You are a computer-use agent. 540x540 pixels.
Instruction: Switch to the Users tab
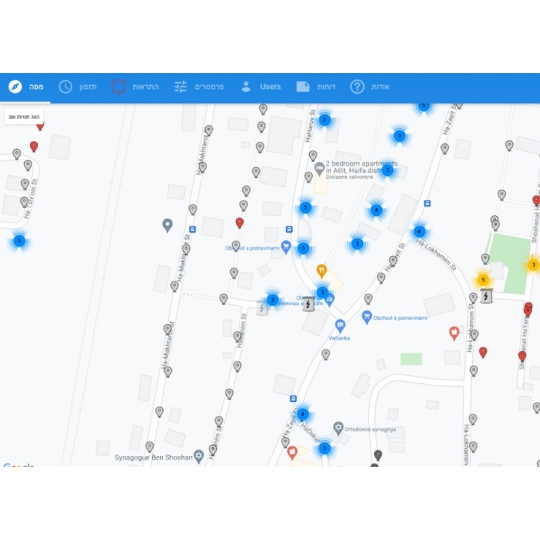tap(261, 87)
